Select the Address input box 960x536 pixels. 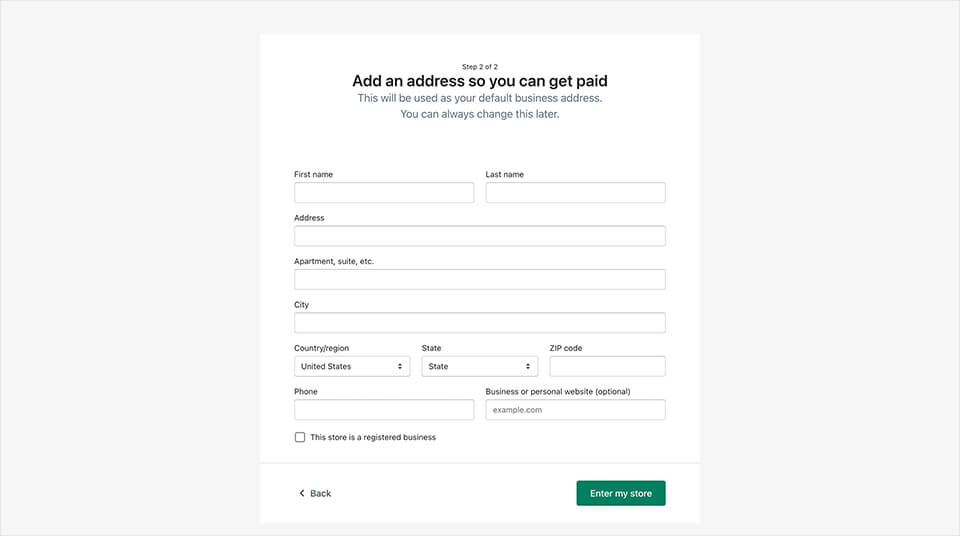(479, 236)
